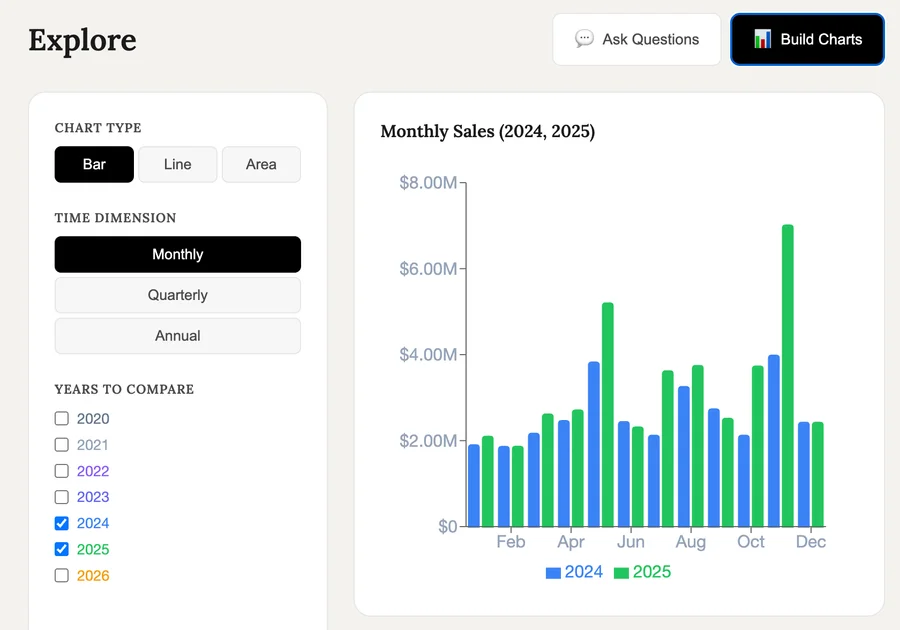The height and width of the screenshot is (630, 900).
Task: Click the speech bubble icon on Ask Questions
Action: [583, 39]
